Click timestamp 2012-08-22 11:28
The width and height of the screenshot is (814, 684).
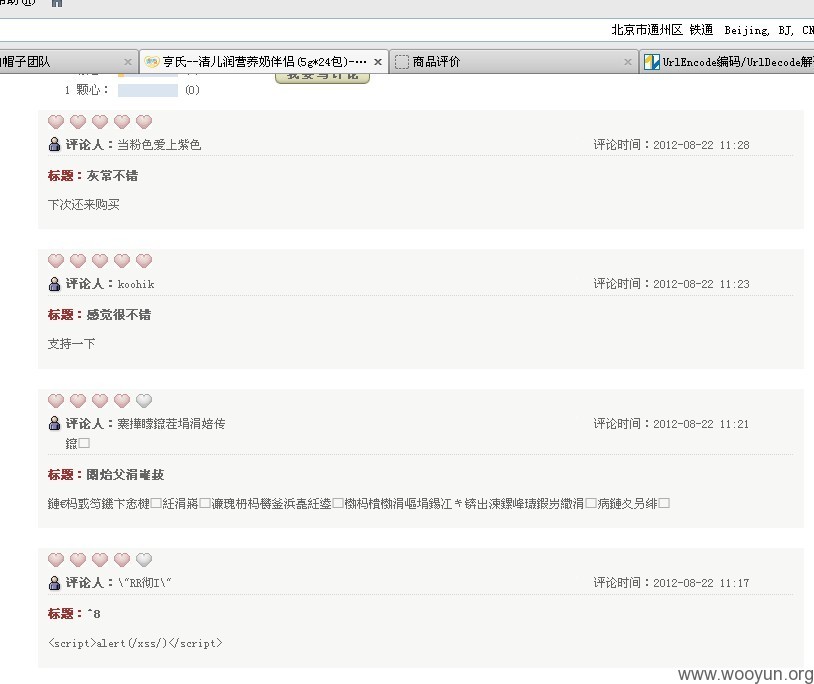pos(701,145)
